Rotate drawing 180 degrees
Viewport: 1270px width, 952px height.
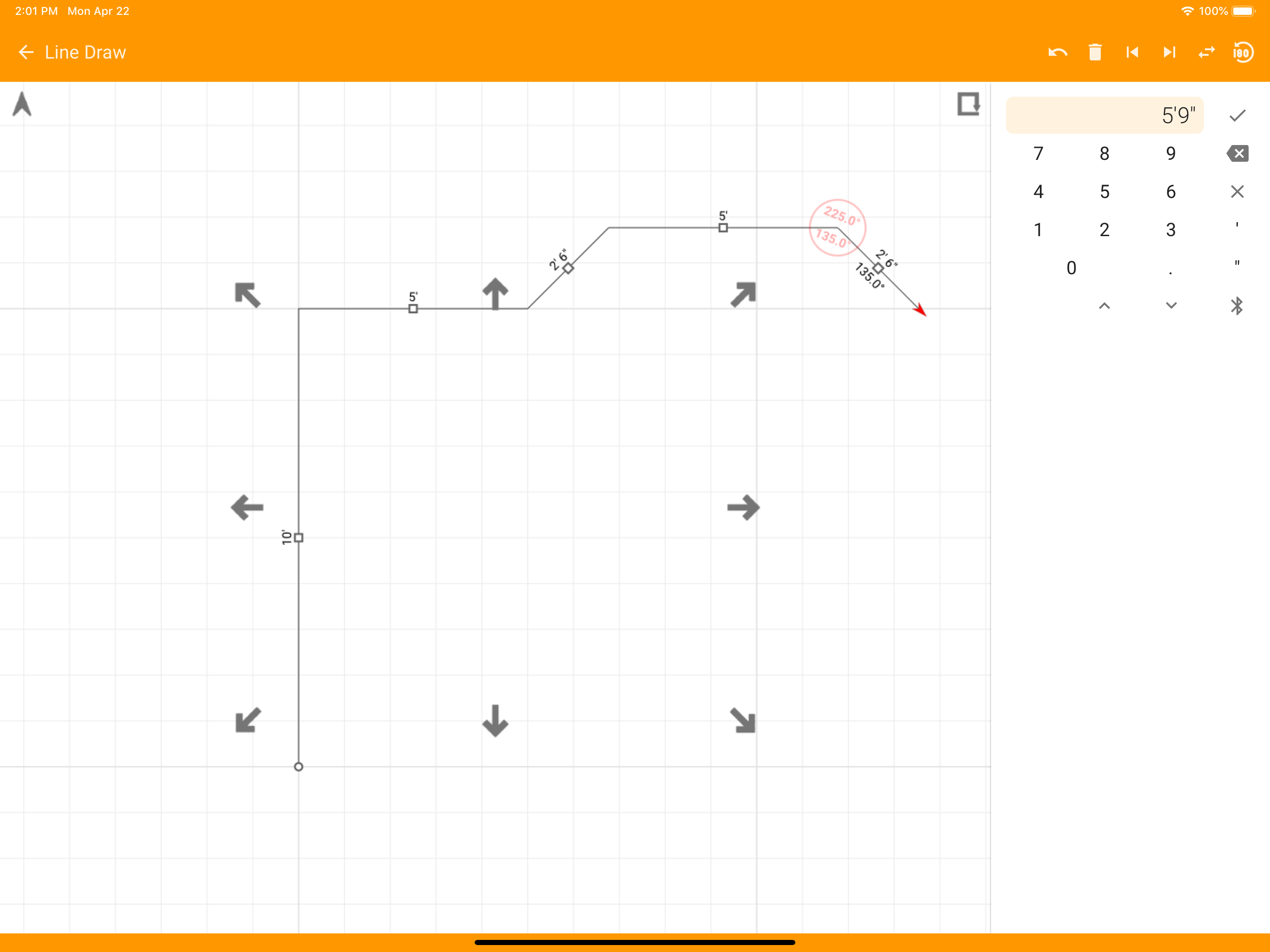pos(1243,52)
